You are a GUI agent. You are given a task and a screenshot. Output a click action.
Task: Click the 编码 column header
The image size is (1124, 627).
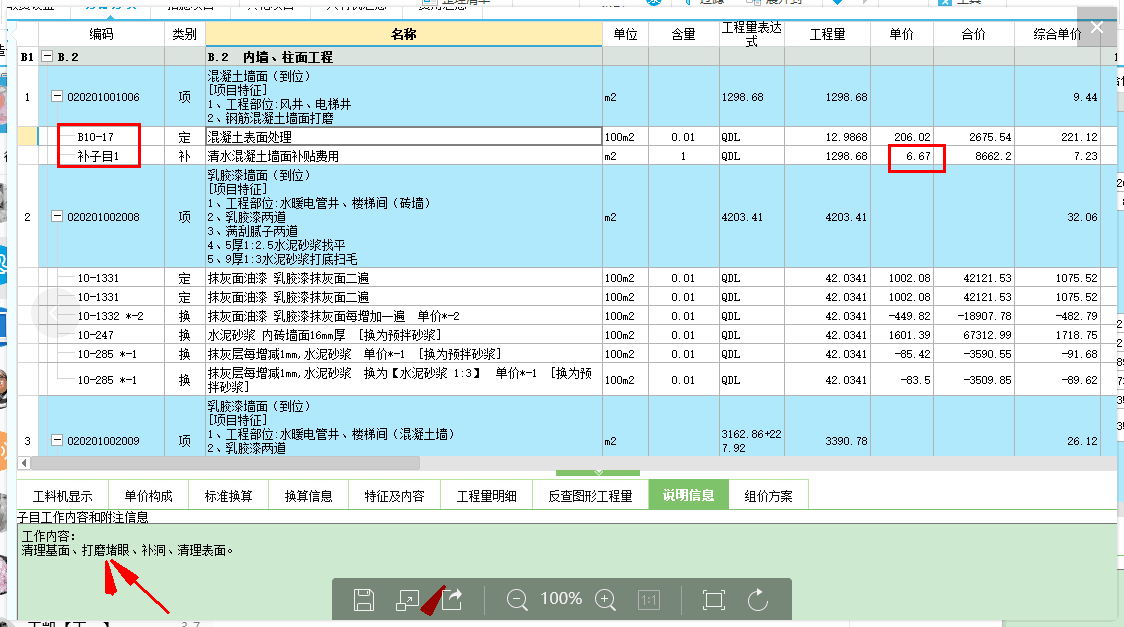click(x=101, y=34)
